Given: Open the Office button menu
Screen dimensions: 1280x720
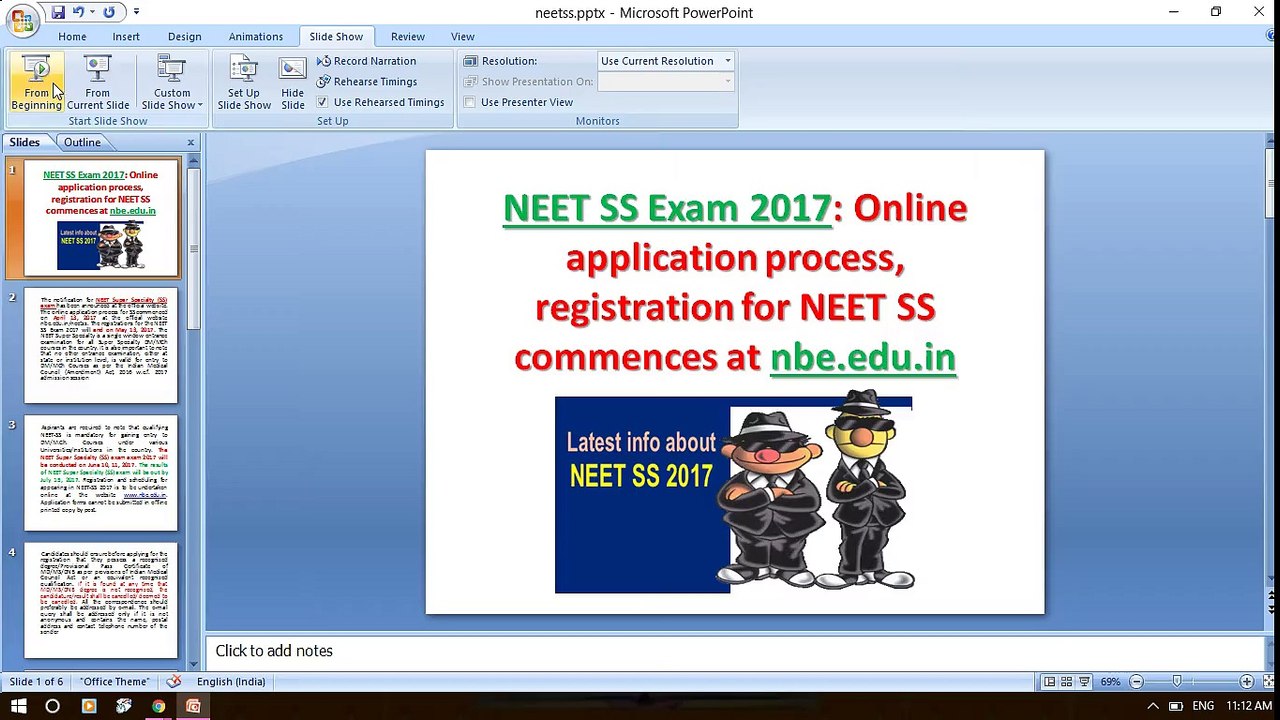Looking at the screenshot, I should [20, 19].
